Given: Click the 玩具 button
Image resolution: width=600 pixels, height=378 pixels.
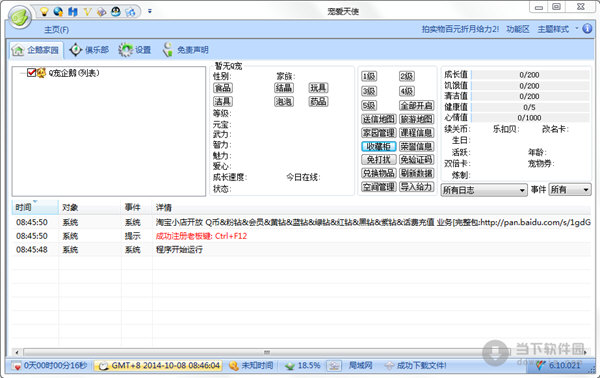Looking at the screenshot, I should [318, 88].
